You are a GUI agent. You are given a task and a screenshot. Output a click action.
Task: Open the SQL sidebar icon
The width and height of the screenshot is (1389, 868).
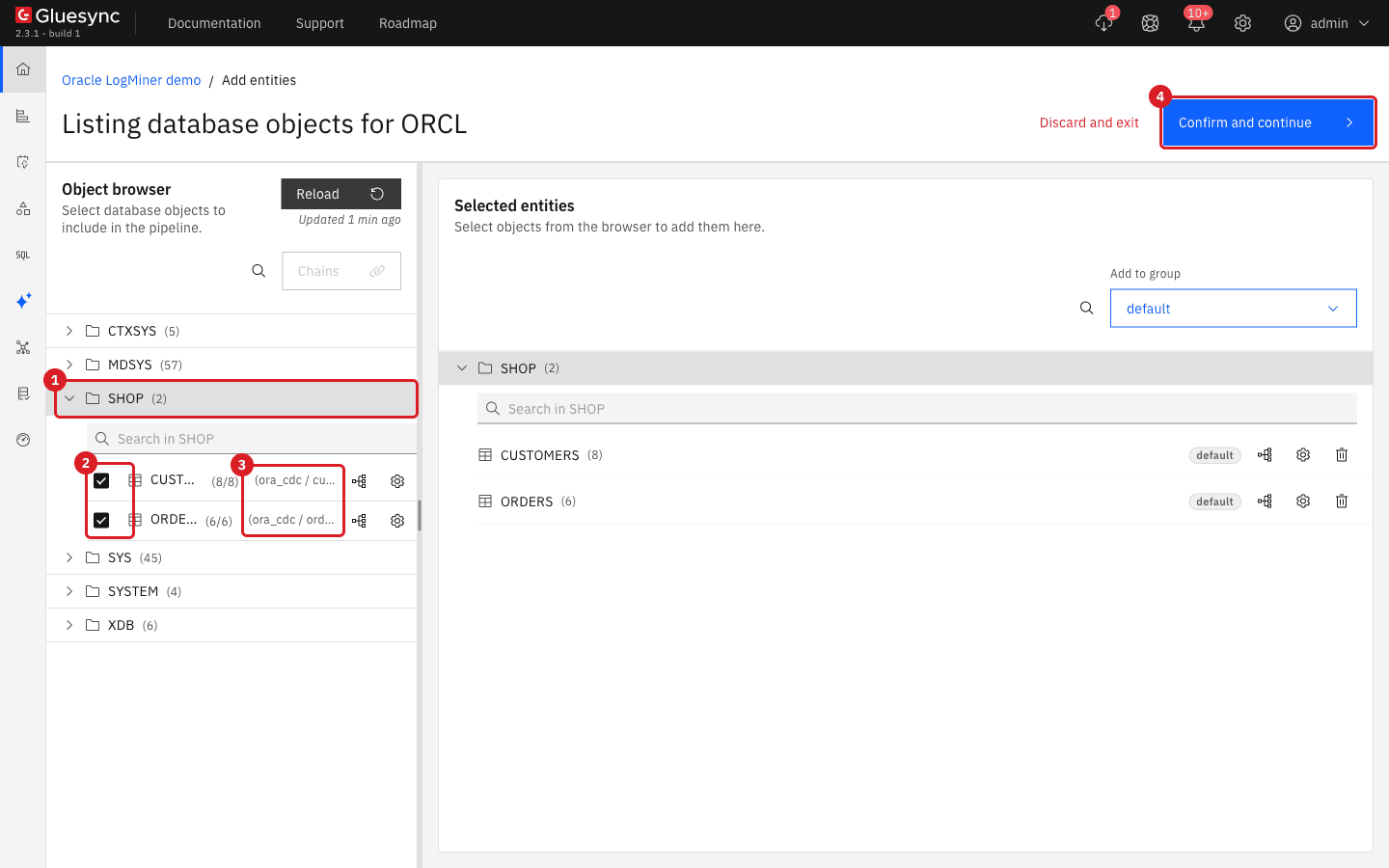pyautogui.click(x=23, y=255)
